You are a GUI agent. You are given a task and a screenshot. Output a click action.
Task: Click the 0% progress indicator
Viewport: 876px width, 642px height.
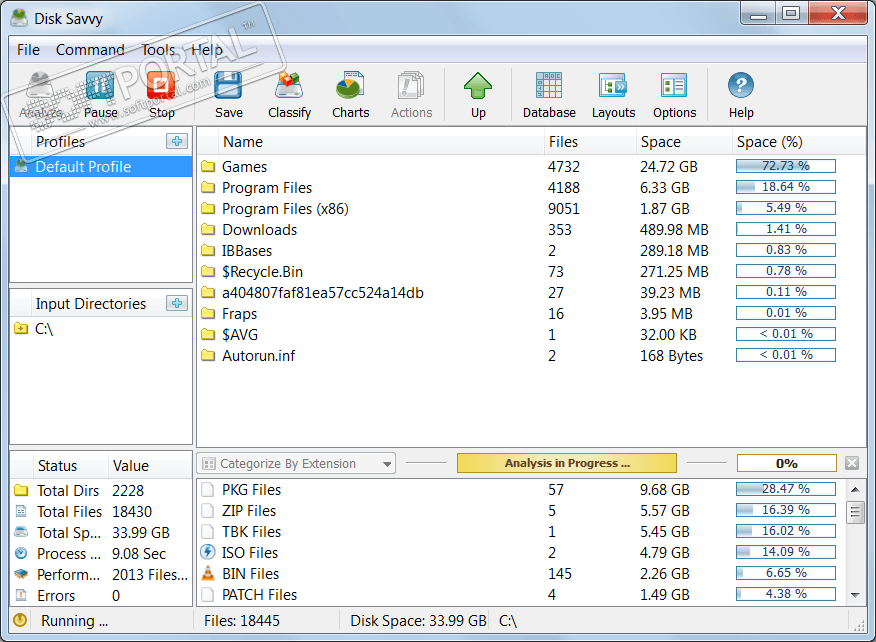[x=786, y=463]
